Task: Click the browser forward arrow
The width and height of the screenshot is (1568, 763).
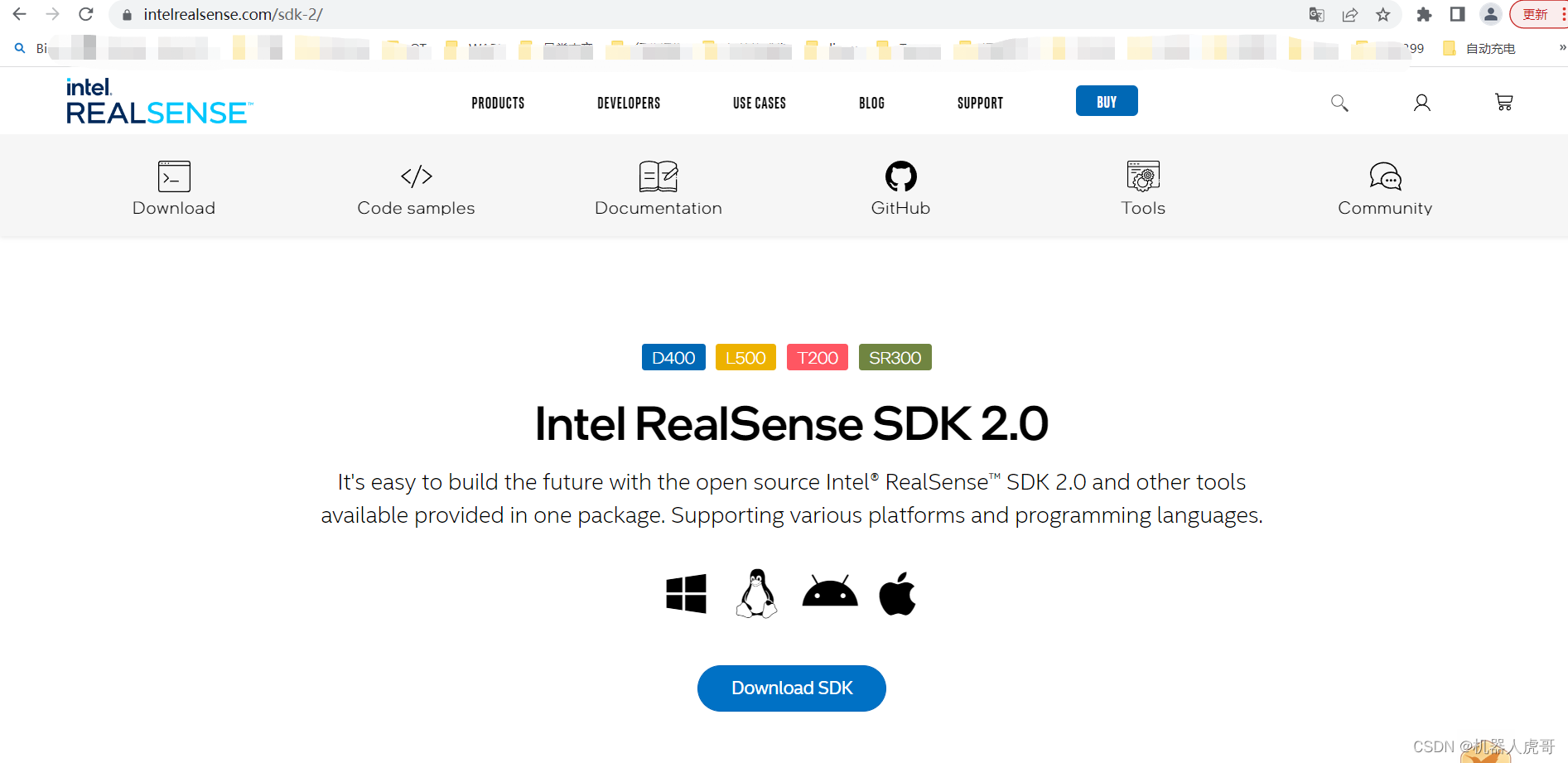Action: 53,14
